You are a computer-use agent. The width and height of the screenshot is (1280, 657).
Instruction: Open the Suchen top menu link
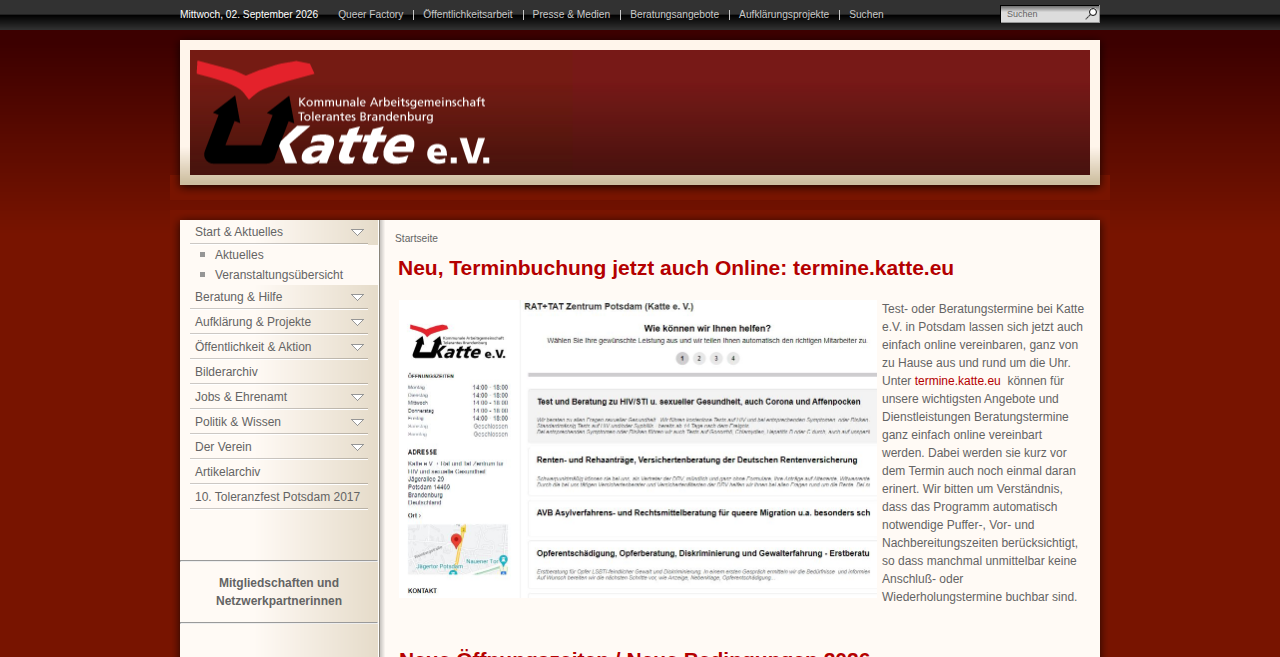(x=866, y=14)
